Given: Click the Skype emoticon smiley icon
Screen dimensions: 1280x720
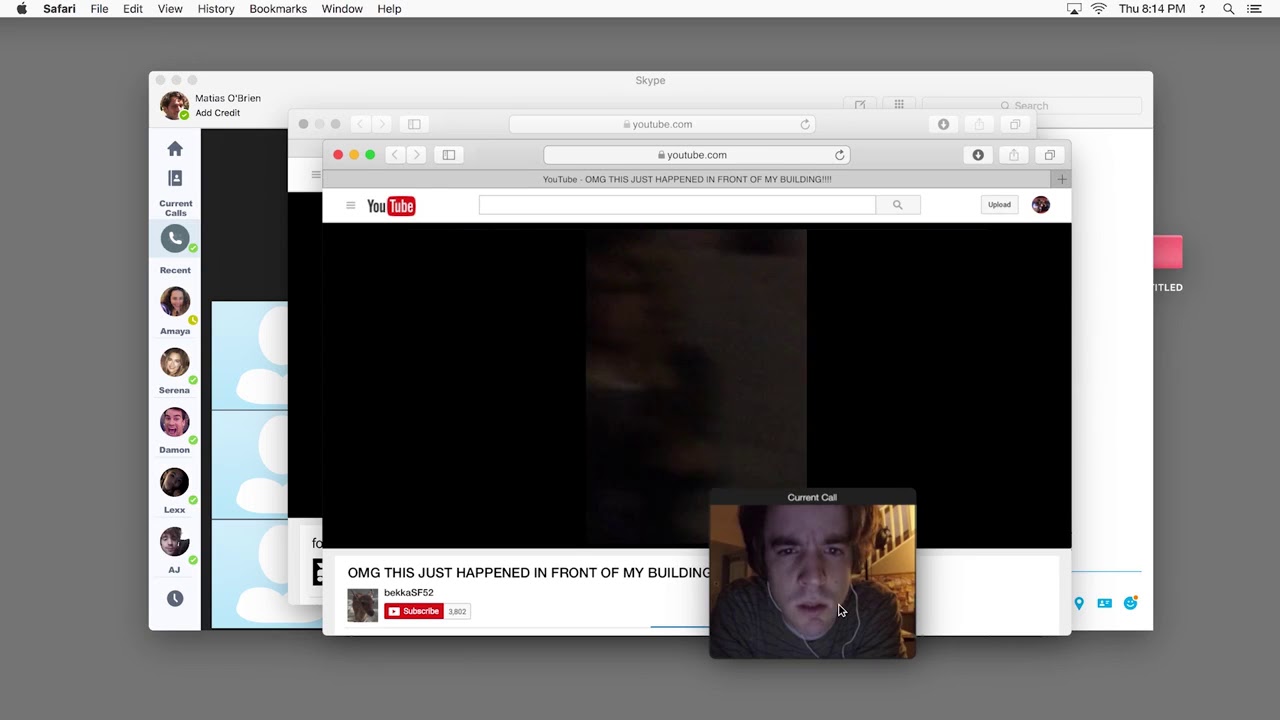Looking at the screenshot, I should 1130,603.
